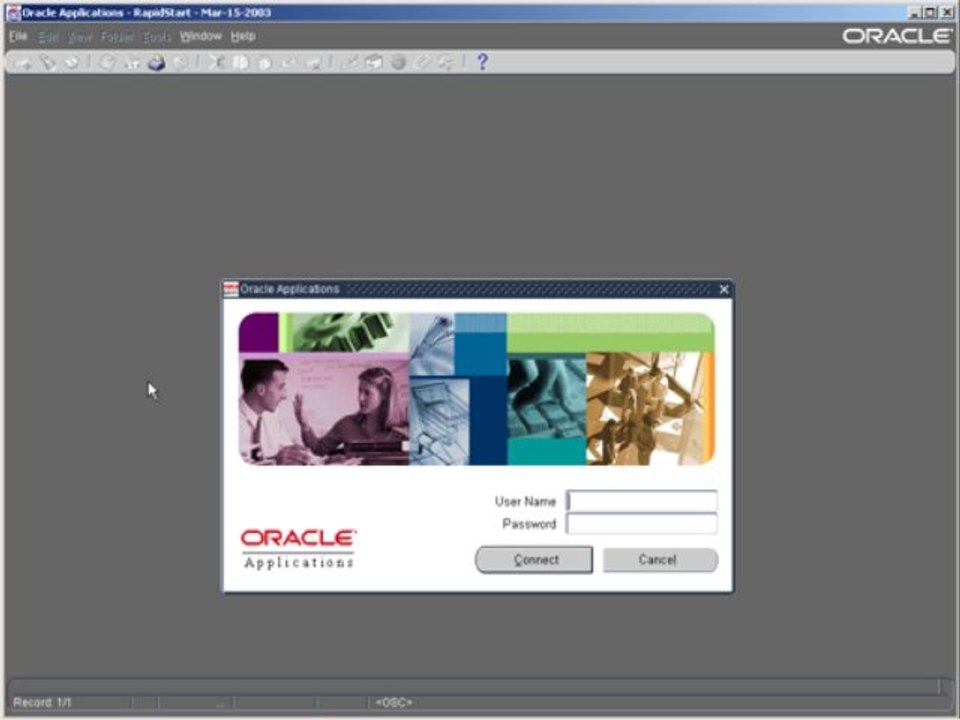Click the 'User Name' label text

tap(525, 501)
